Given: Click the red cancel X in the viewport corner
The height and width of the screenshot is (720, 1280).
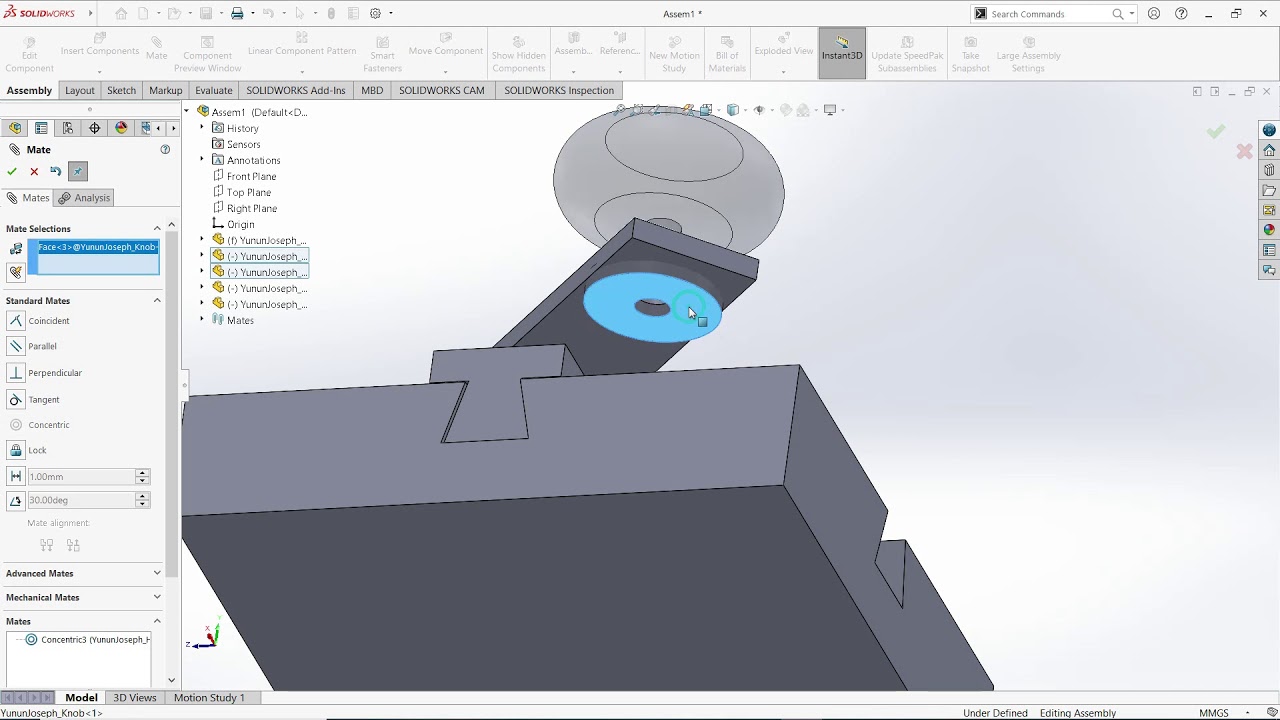Looking at the screenshot, I should [1244, 151].
